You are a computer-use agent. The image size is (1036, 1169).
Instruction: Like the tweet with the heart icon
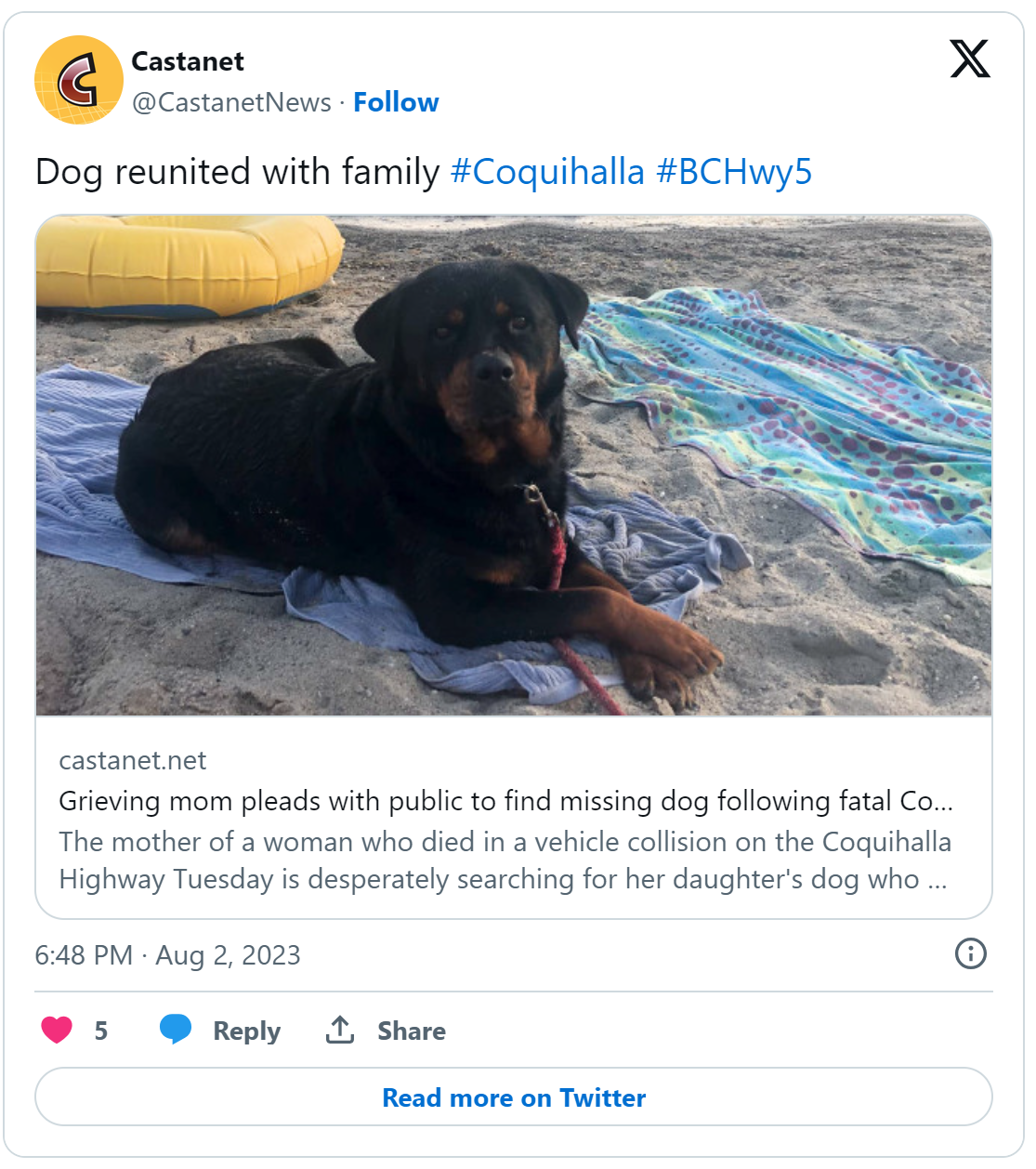click(x=57, y=1030)
